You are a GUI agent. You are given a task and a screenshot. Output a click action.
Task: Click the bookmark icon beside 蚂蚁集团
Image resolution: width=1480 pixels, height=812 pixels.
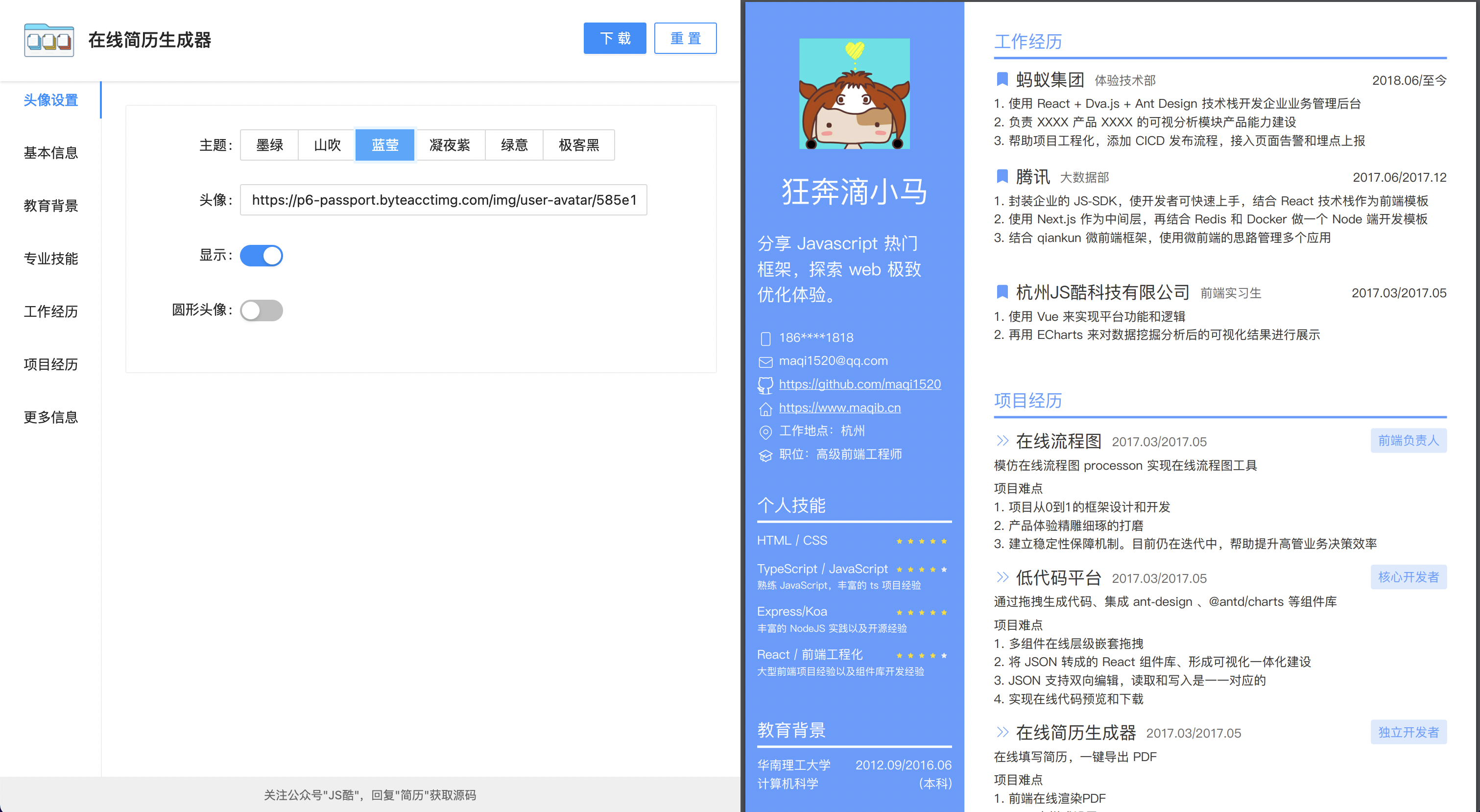[1002, 79]
